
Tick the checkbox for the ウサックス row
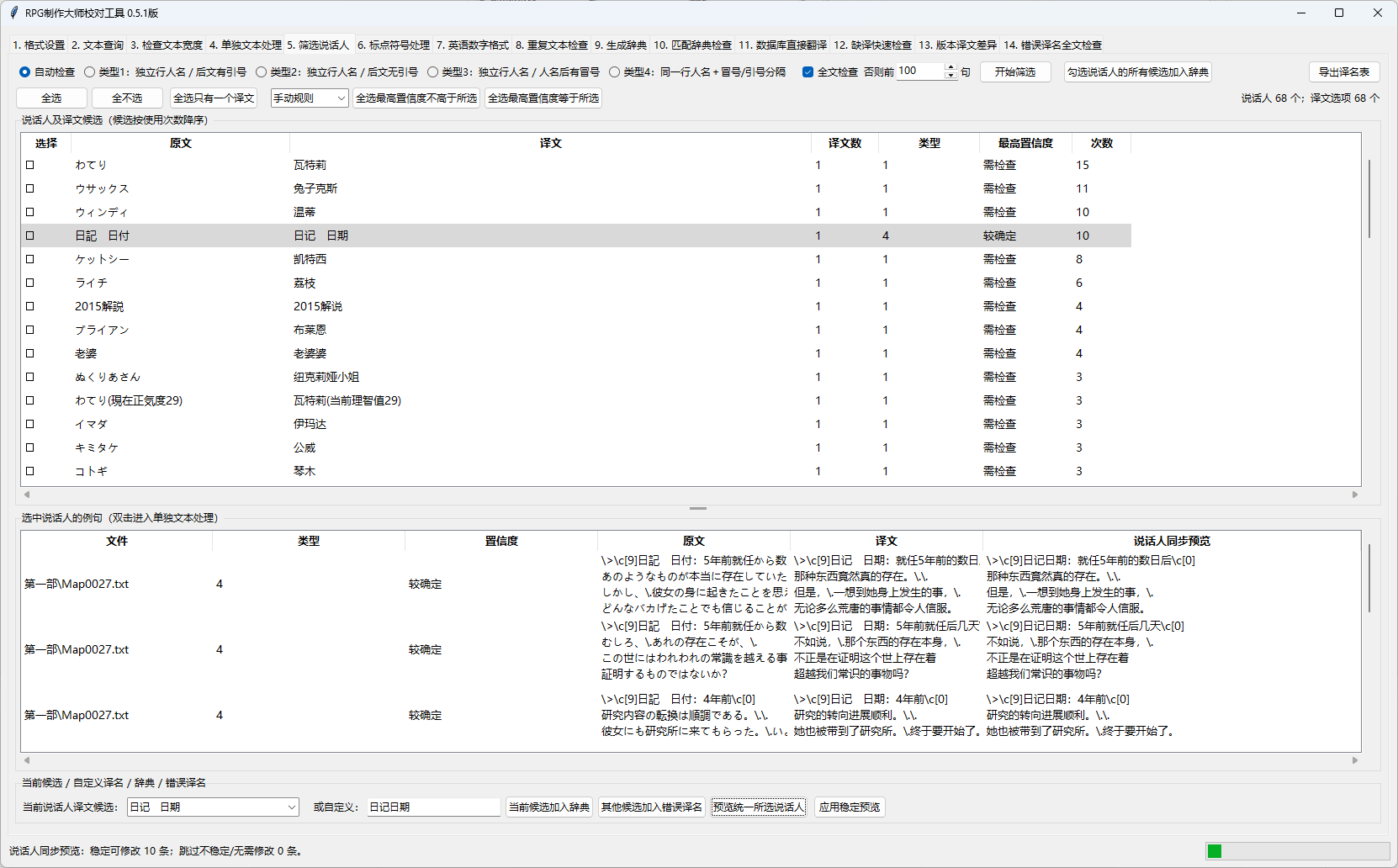30,188
